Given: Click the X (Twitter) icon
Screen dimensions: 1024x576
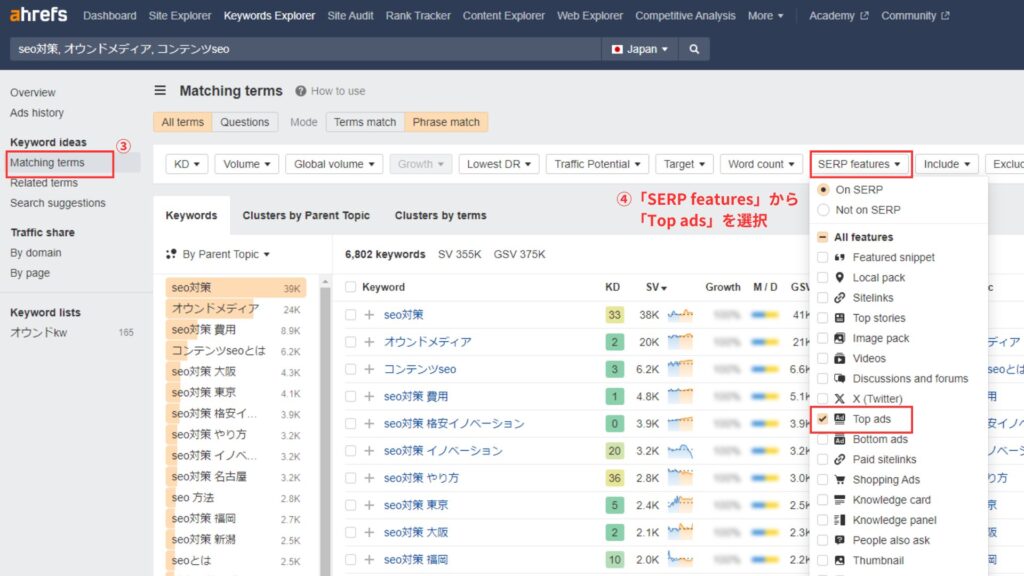Looking at the screenshot, I should (x=840, y=398).
